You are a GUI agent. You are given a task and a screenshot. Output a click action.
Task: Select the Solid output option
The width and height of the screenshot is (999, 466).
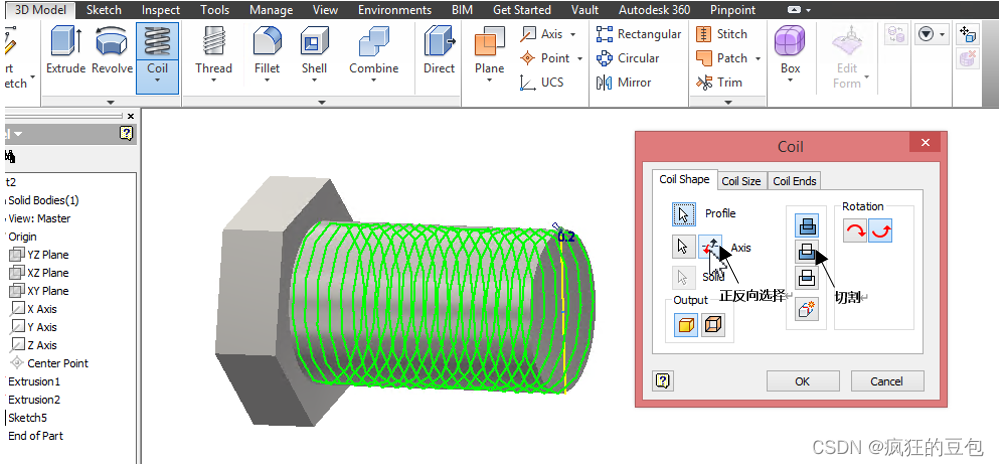(x=686, y=326)
